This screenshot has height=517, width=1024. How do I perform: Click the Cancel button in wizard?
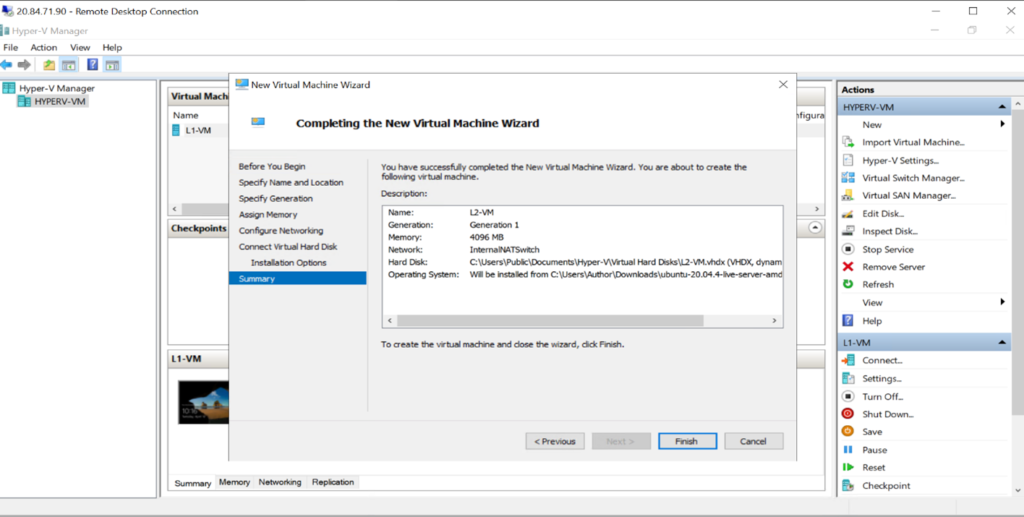click(x=753, y=441)
